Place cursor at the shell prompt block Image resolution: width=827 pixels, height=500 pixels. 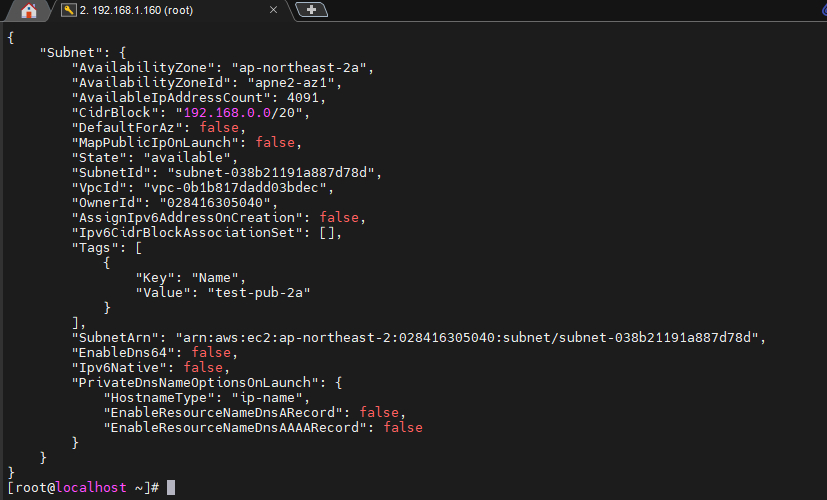(x=171, y=488)
